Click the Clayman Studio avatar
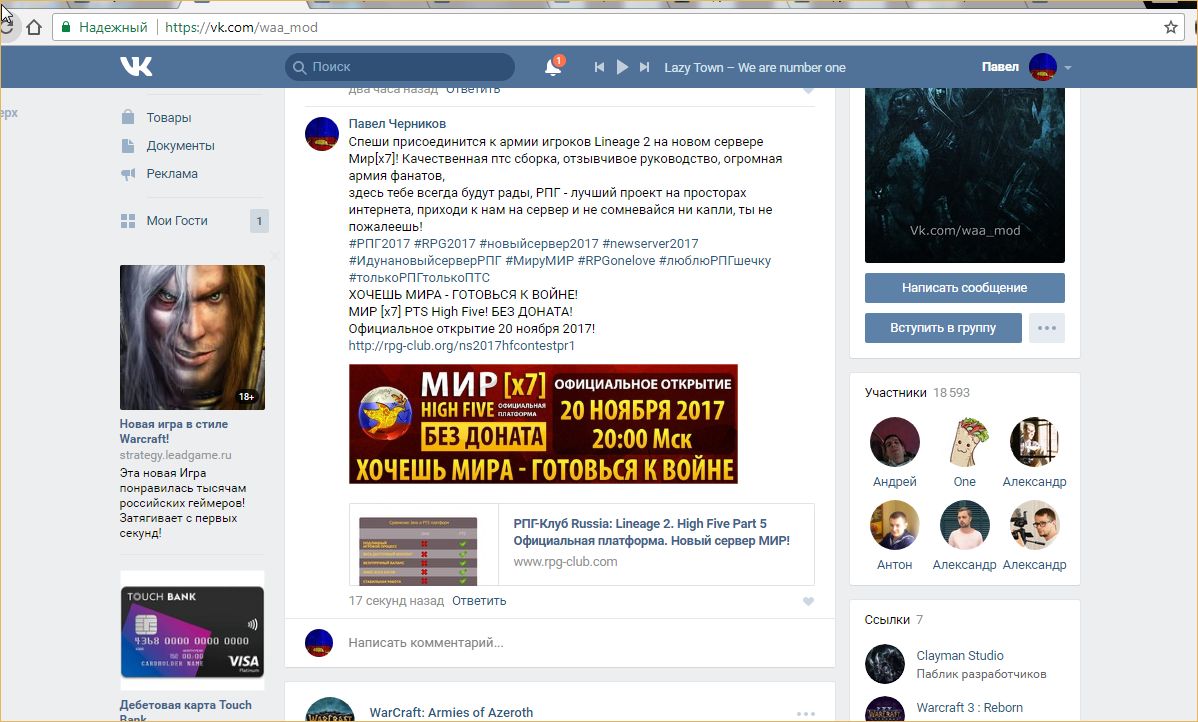Image resolution: width=1198 pixels, height=722 pixels. (885, 664)
